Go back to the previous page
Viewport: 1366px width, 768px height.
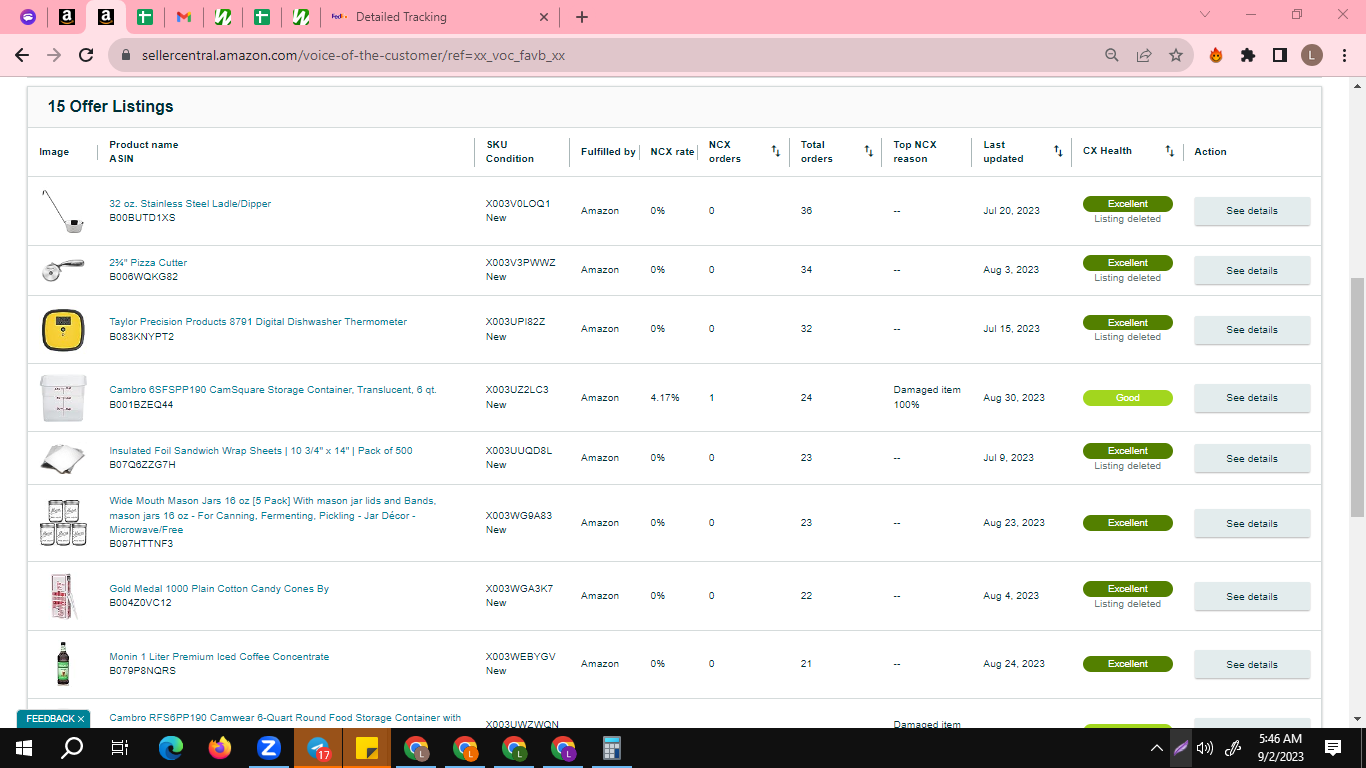[22, 55]
